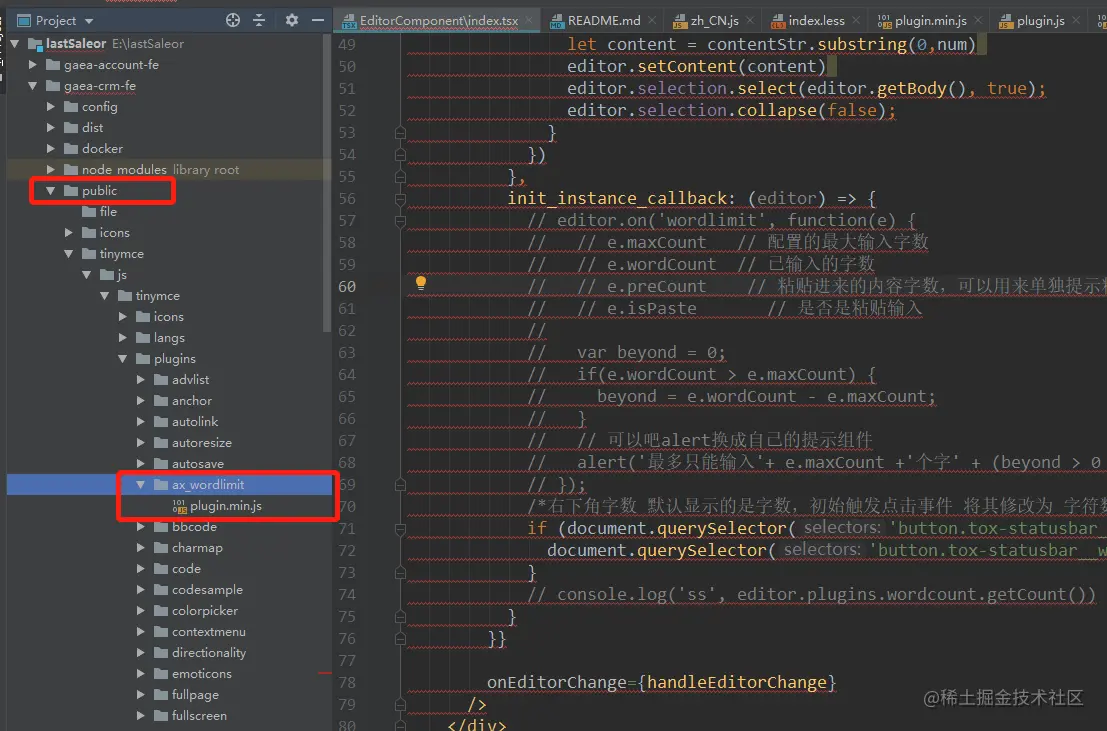Click the Project panel vertical scrollbar
Viewport: 1107px width, 731px height.
327,184
